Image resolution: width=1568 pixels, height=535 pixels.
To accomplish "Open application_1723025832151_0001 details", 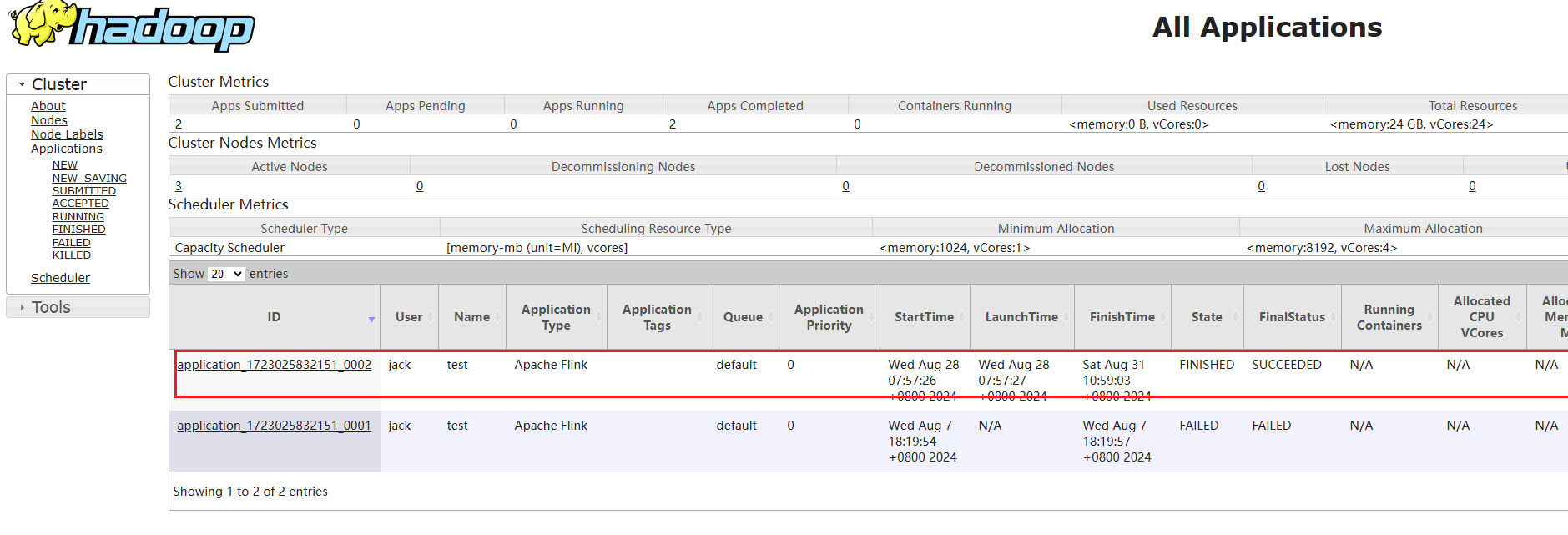I will 274,426.
